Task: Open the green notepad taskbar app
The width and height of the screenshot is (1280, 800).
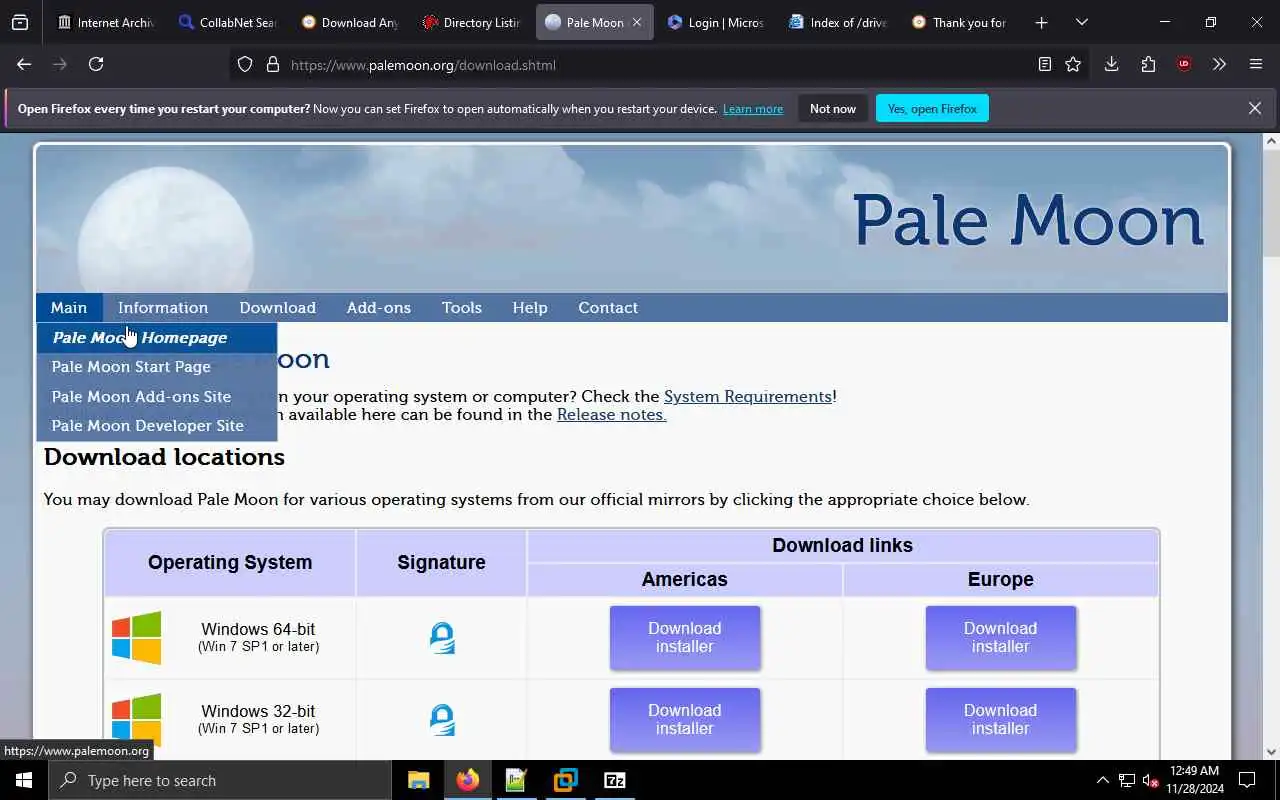Action: tap(516, 780)
